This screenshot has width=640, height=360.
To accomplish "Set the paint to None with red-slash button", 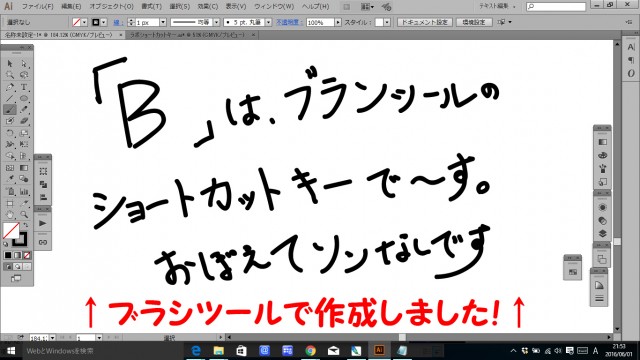I will 27,256.
